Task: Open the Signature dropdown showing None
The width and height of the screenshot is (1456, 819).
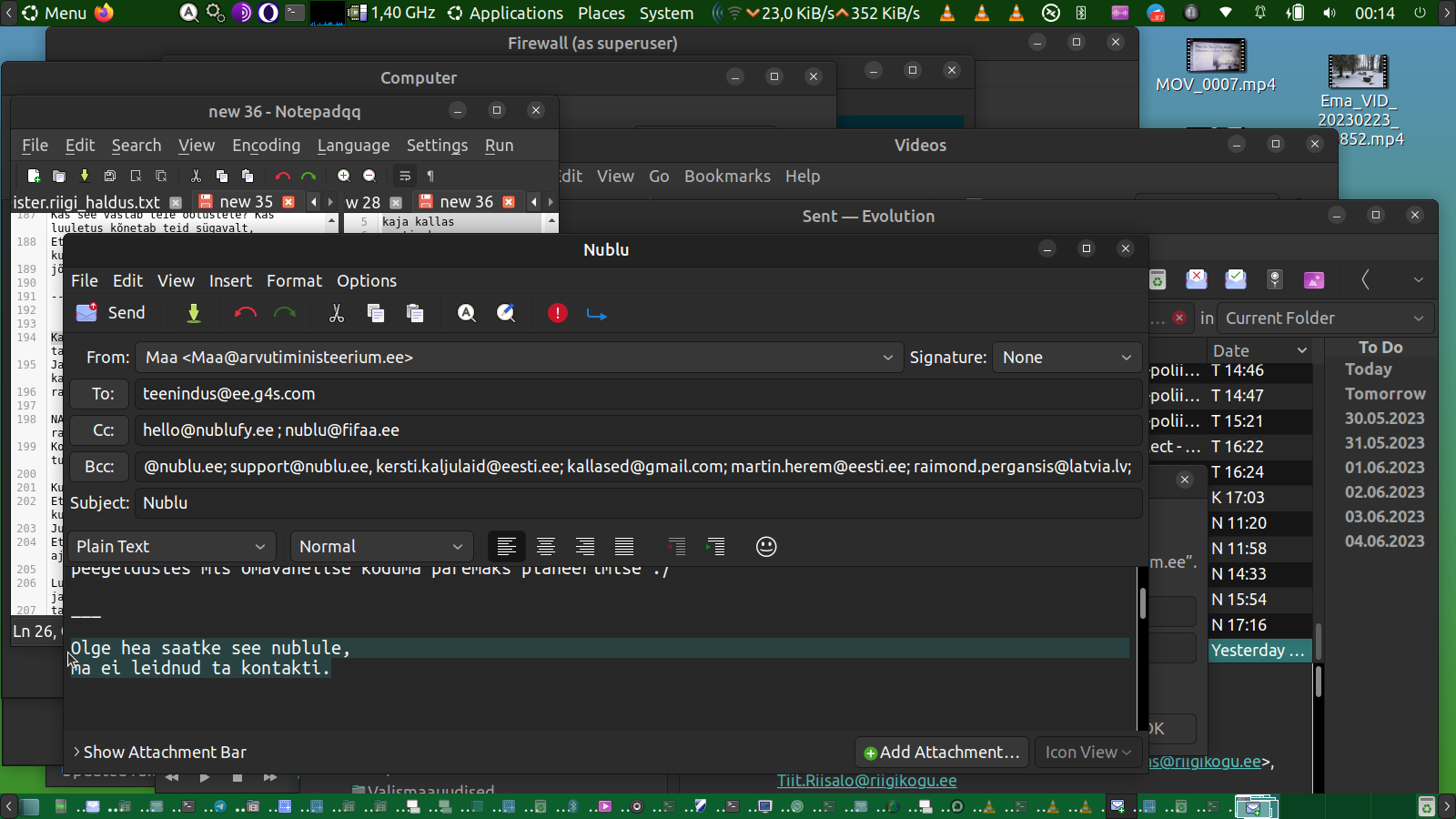Action: pos(1067,358)
